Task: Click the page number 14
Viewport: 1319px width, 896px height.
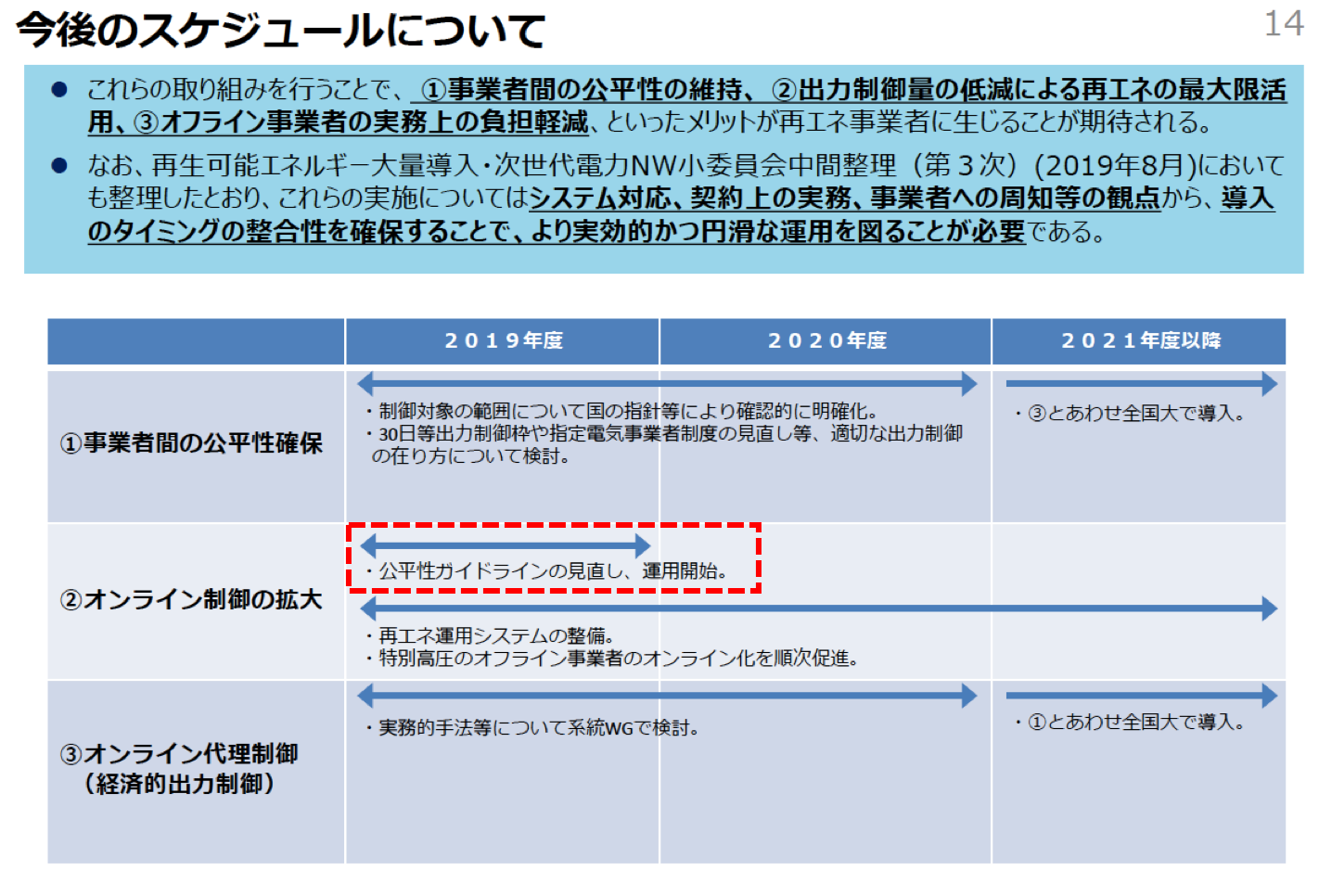Action: (1284, 23)
